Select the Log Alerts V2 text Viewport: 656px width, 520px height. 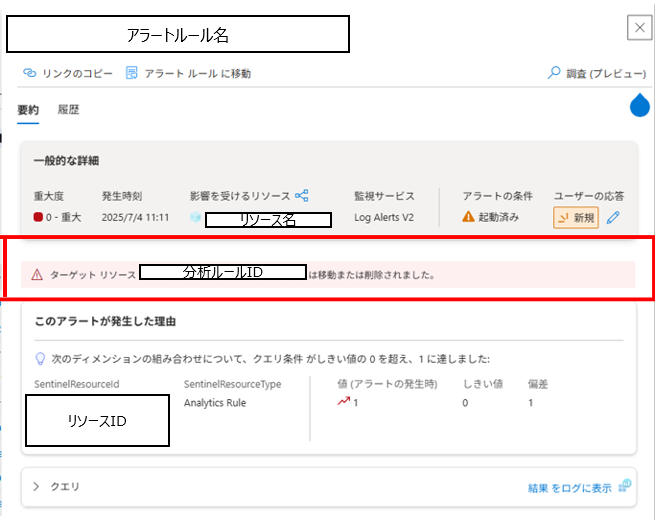[384, 218]
